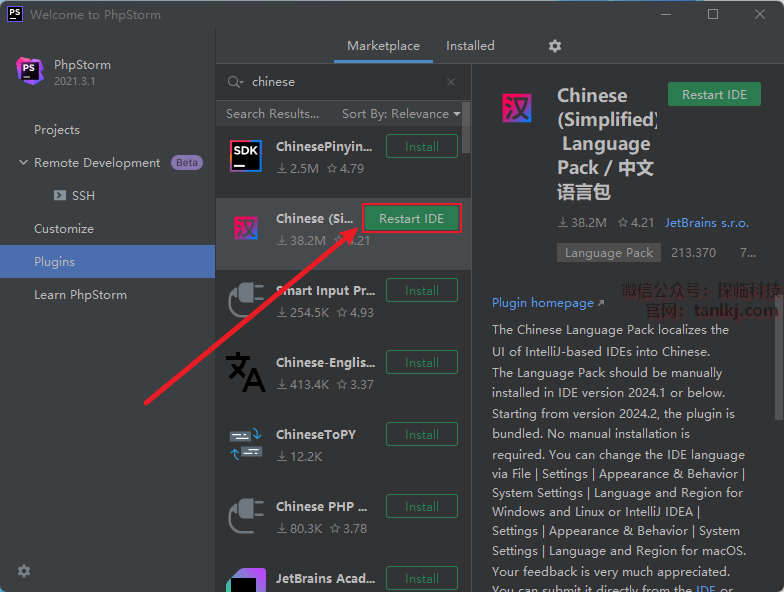Select the ChinesePinyin... plugin name

pyautogui.click(x=324, y=146)
